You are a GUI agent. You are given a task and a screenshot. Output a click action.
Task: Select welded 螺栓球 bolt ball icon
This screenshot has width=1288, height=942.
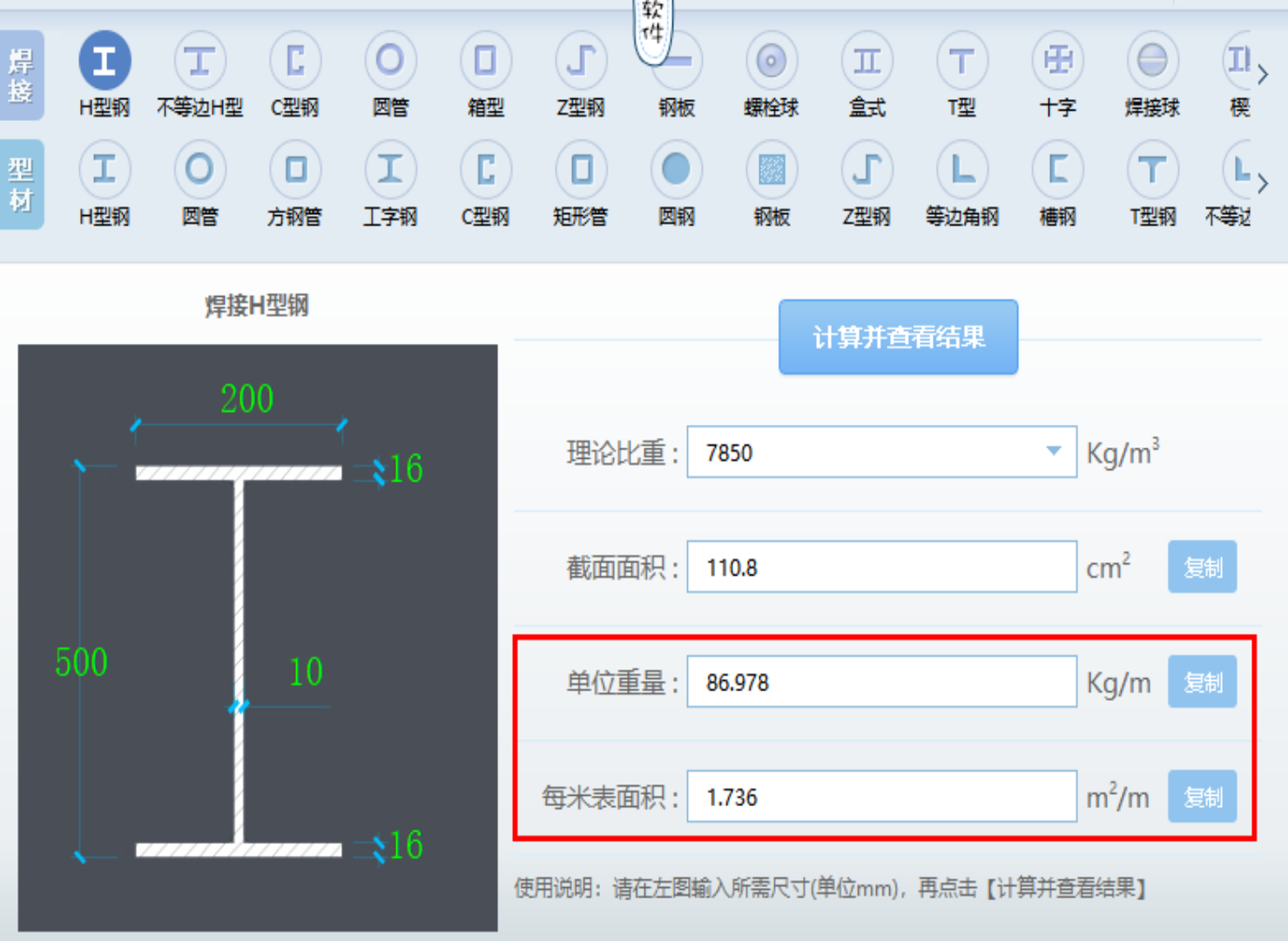point(772,61)
